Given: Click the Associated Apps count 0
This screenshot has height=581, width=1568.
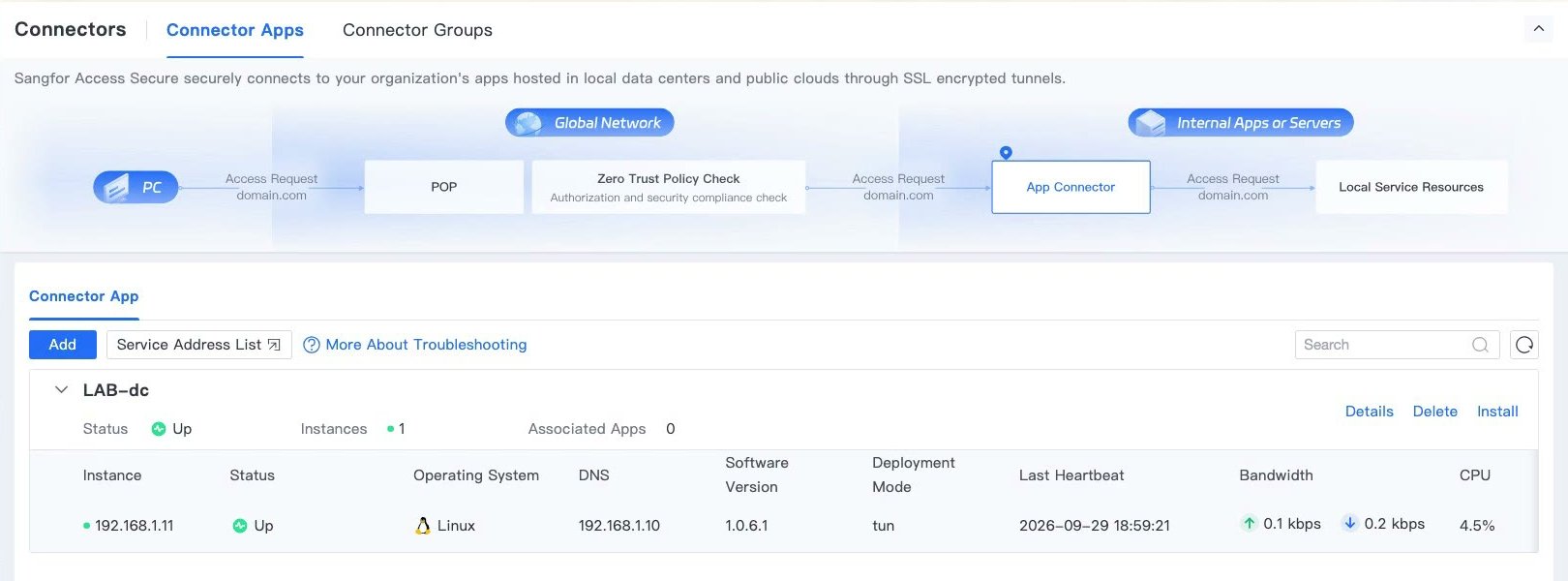Looking at the screenshot, I should coord(671,429).
